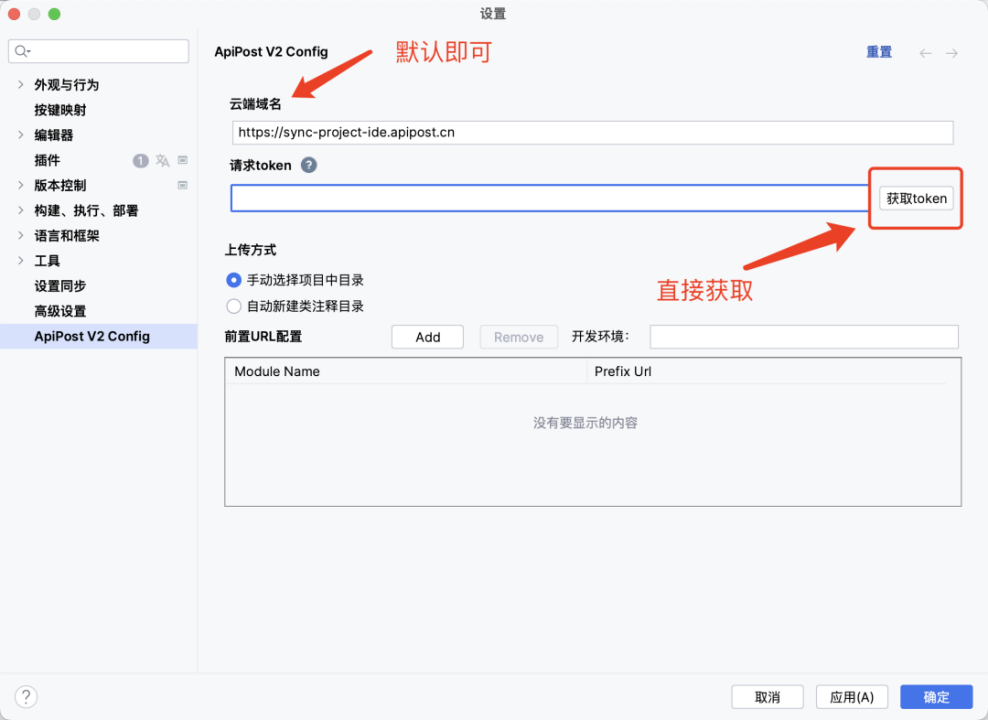Close the settings window with red button

(14, 14)
